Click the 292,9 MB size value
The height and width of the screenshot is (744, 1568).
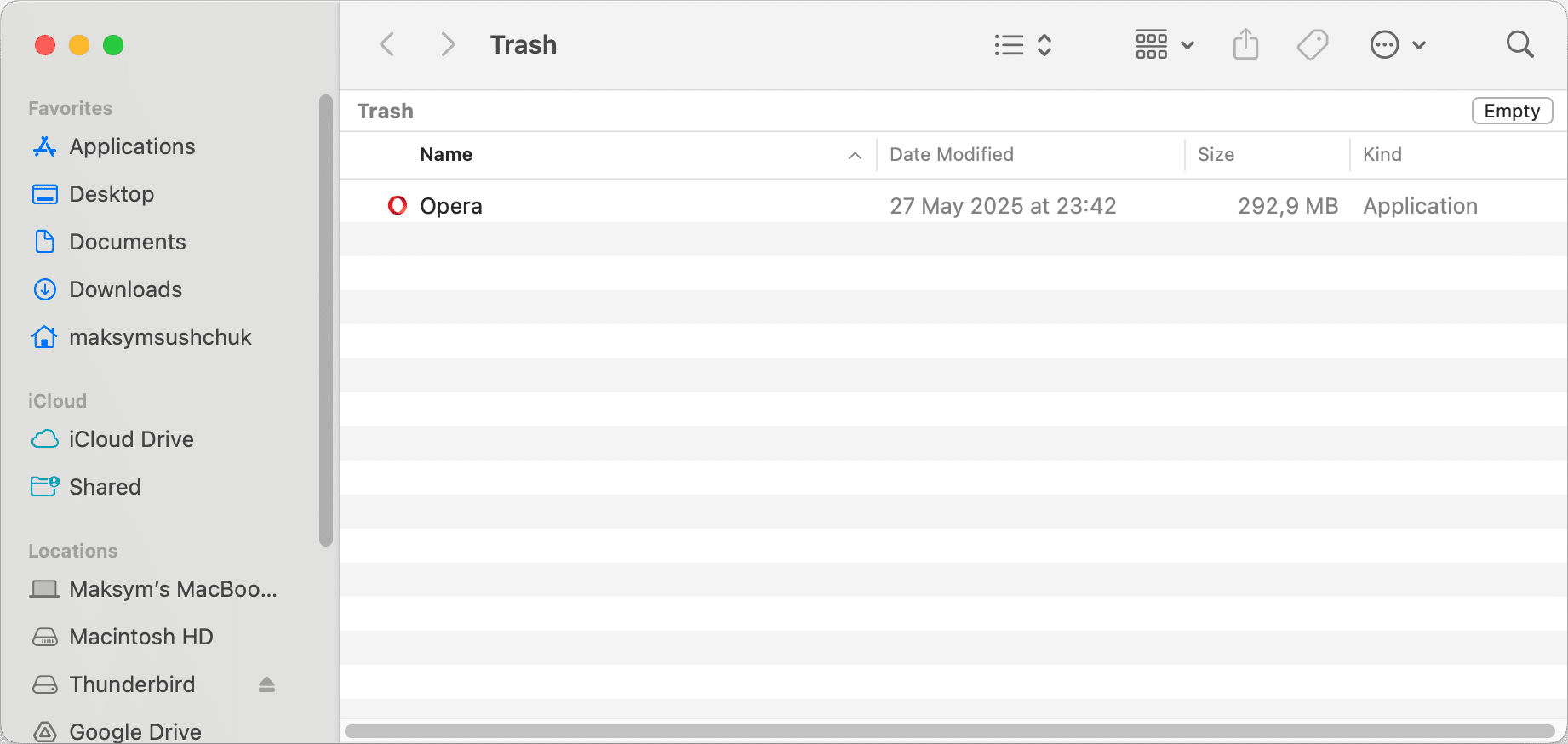point(1288,206)
